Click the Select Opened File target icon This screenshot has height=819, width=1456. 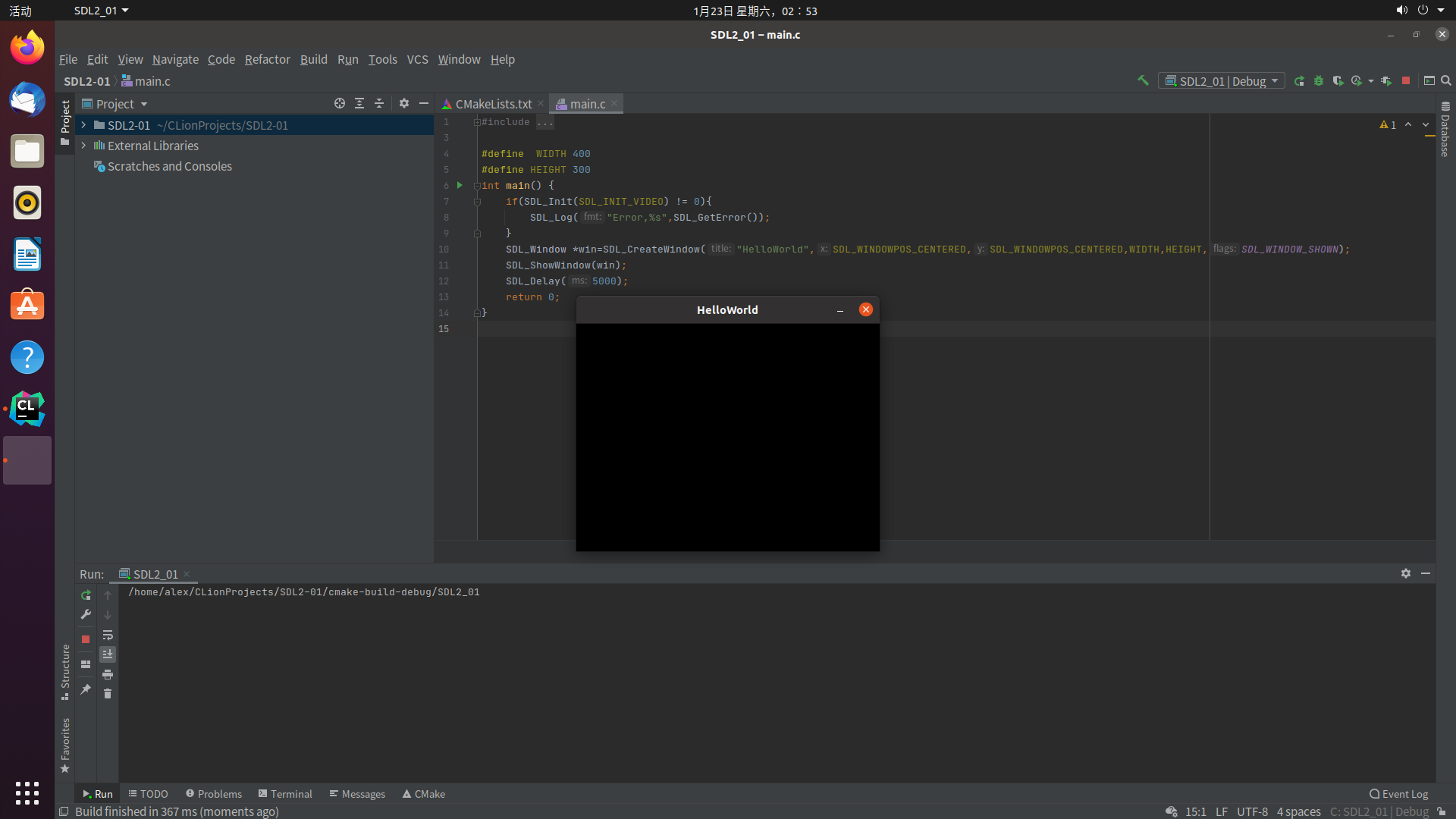[x=340, y=103]
